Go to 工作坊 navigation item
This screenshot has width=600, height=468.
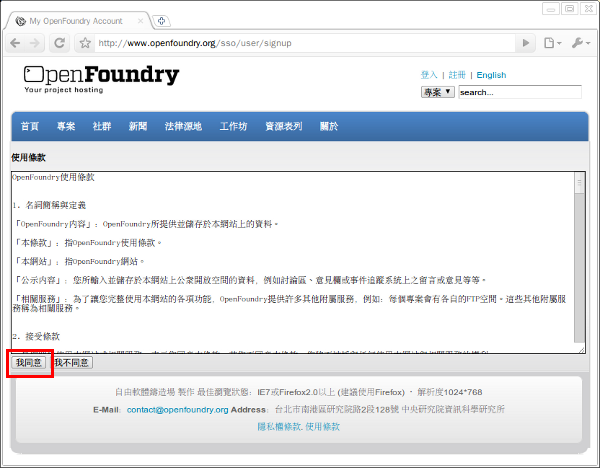pos(233,126)
